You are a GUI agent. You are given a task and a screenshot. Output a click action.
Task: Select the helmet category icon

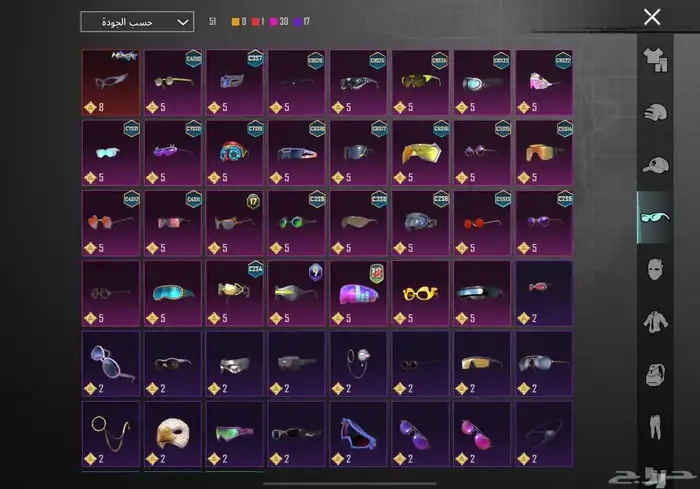(x=656, y=113)
